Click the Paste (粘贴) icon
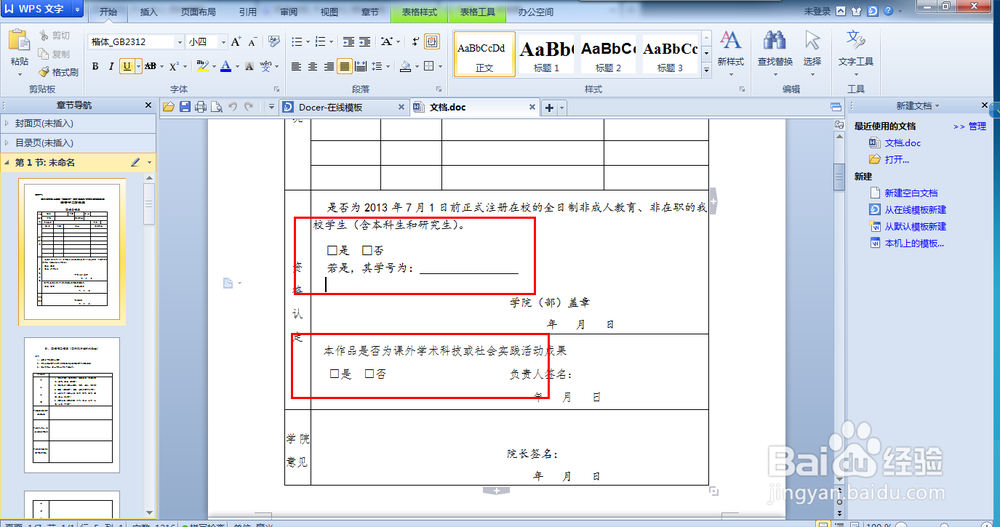The width and height of the screenshot is (1000, 527). [x=19, y=41]
